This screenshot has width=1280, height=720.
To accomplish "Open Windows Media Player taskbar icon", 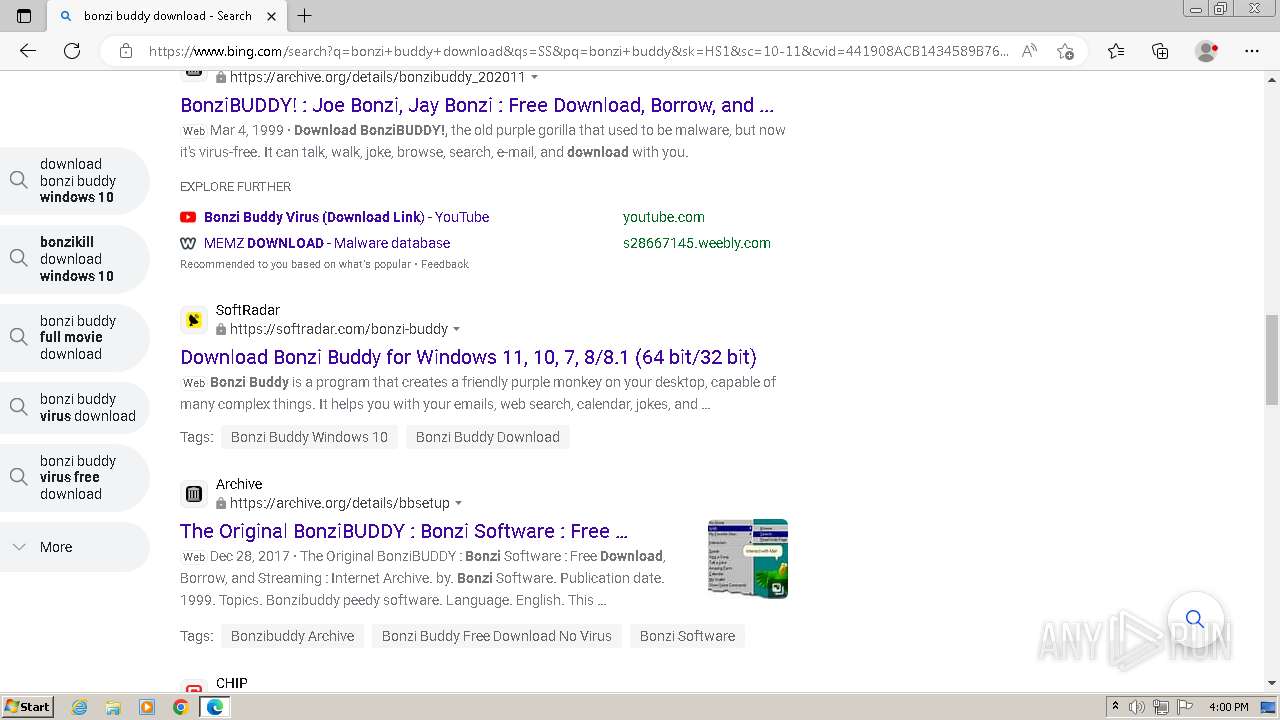I will click(147, 707).
